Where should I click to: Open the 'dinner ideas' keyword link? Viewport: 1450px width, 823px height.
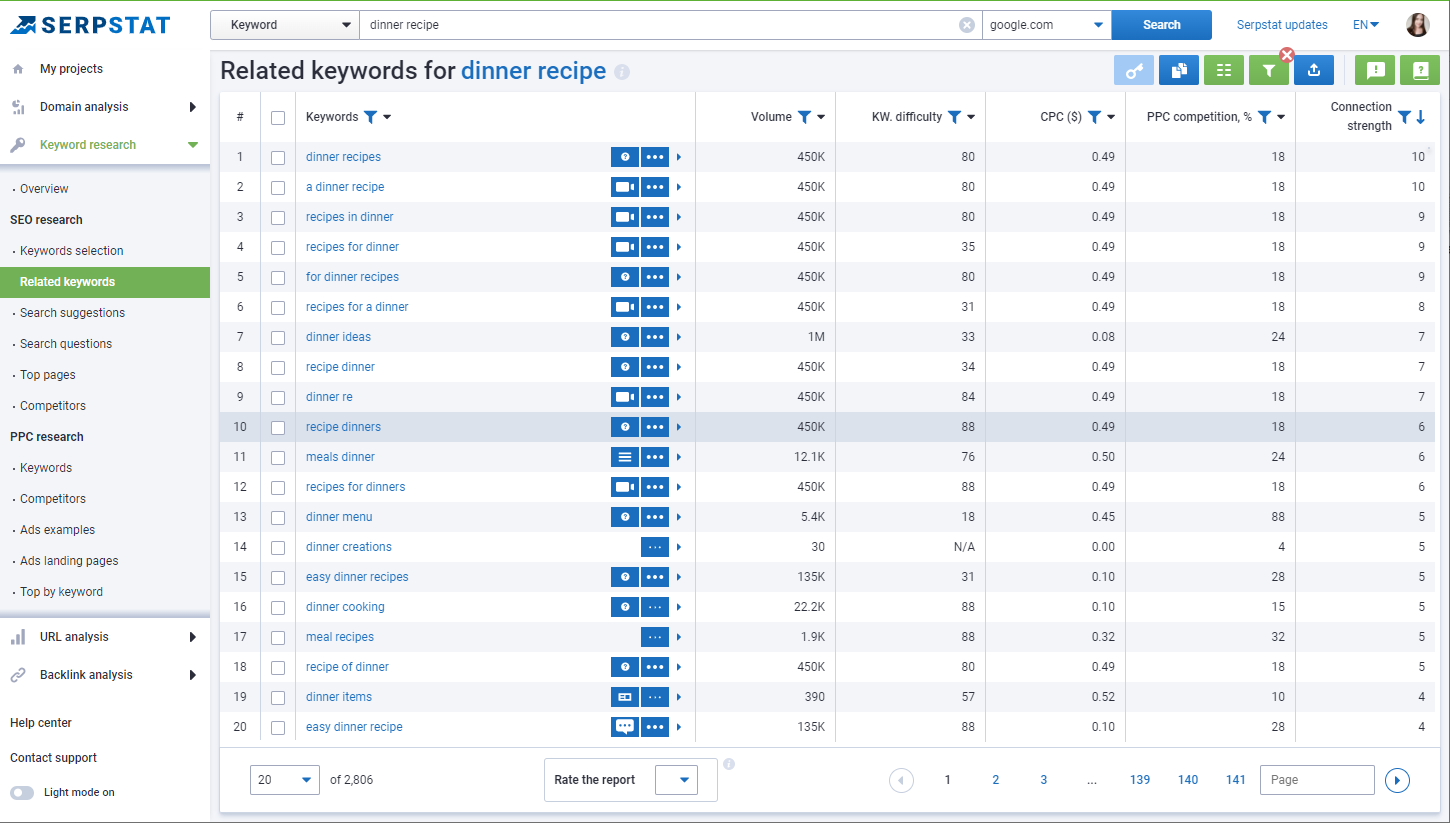click(x=338, y=337)
